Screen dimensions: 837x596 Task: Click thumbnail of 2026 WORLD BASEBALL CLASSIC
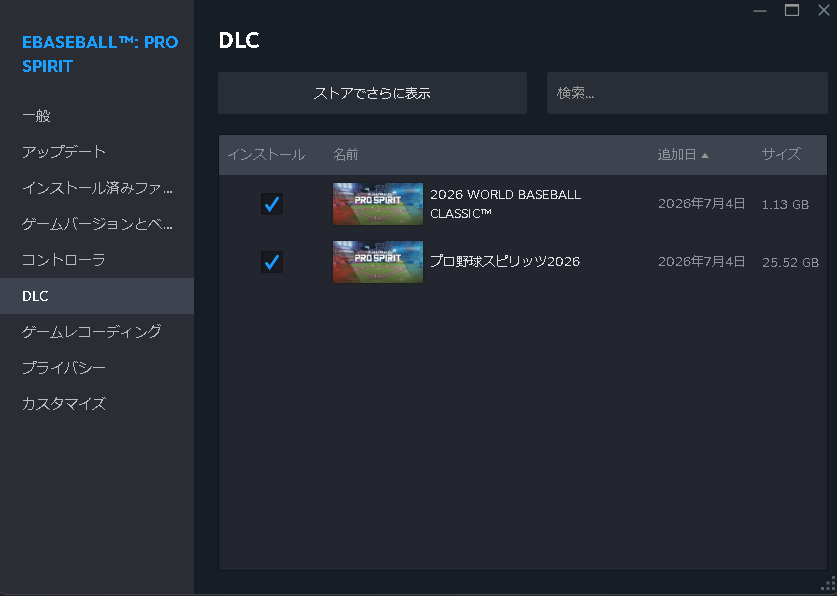point(378,204)
